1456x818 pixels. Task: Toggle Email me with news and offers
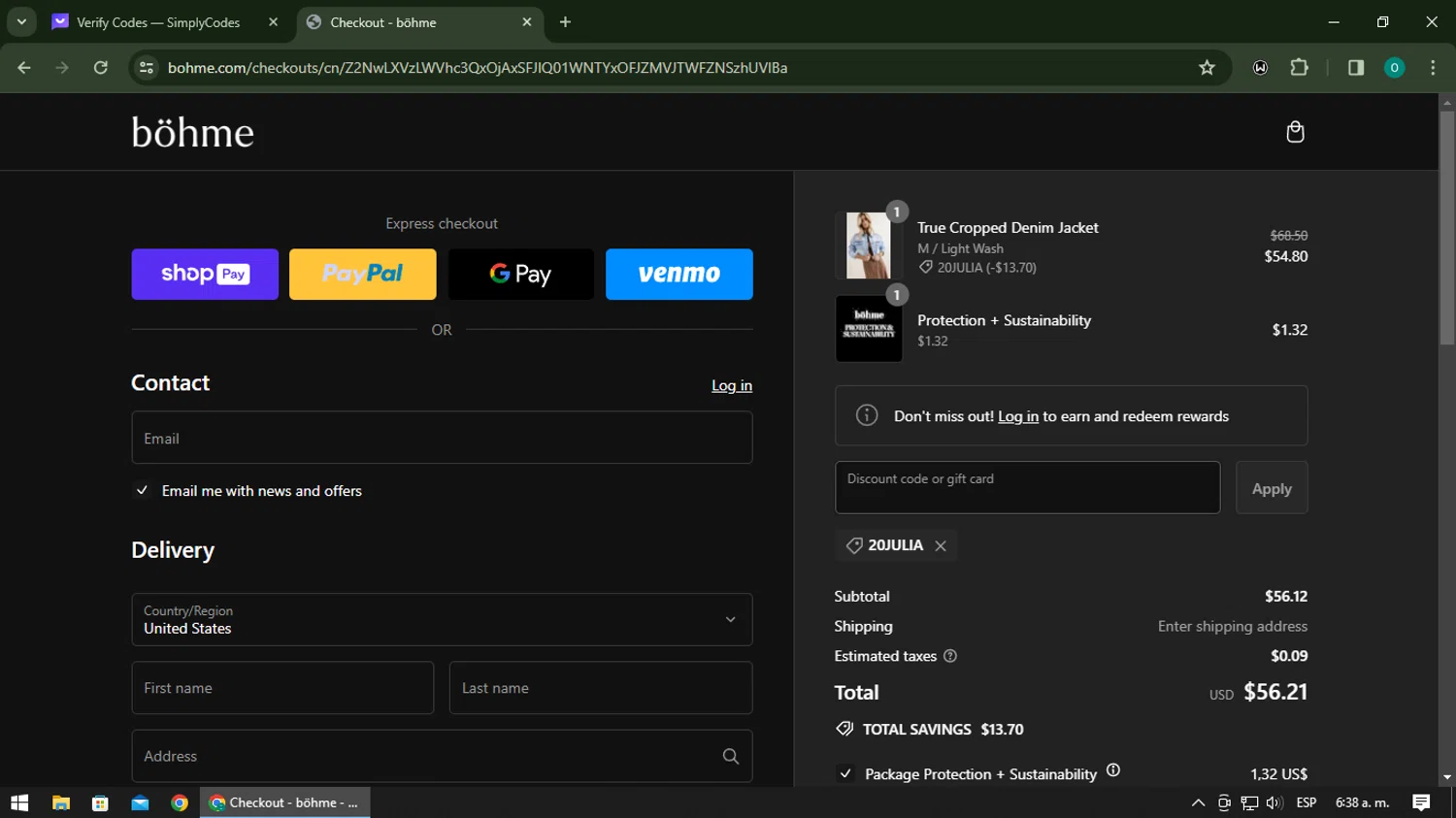[x=142, y=491]
